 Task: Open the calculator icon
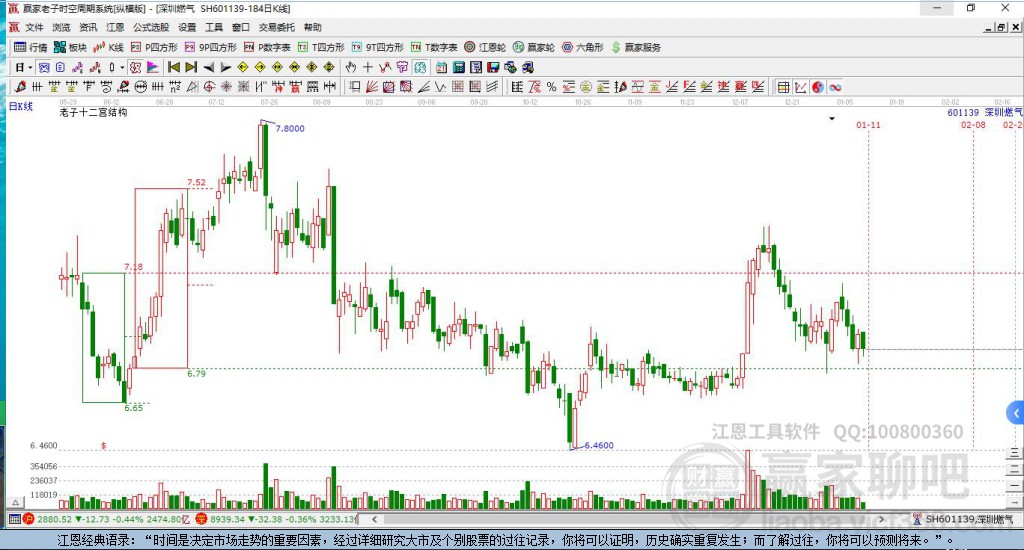point(458,67)
